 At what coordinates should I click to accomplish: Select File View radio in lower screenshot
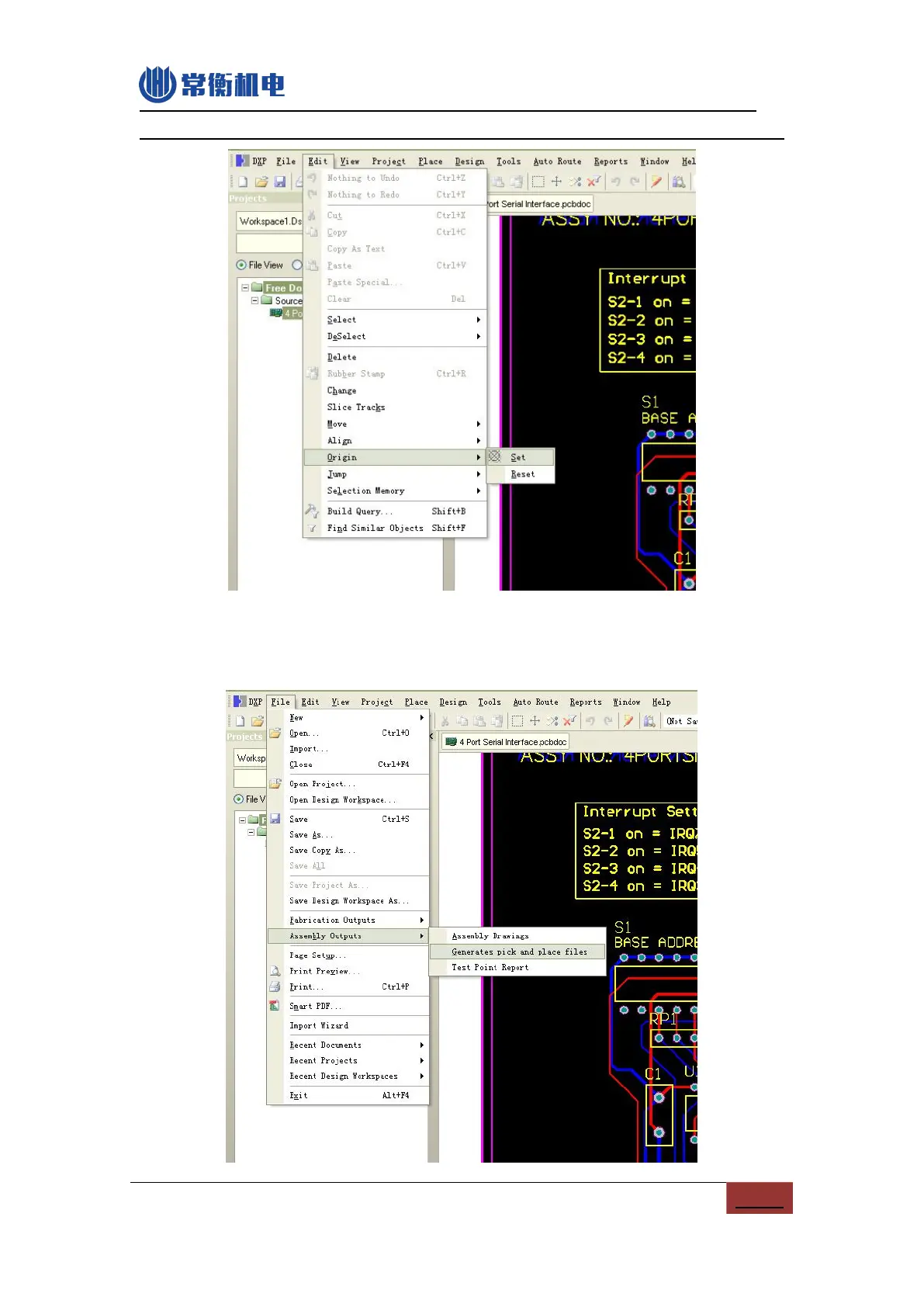tap(239, 799)
